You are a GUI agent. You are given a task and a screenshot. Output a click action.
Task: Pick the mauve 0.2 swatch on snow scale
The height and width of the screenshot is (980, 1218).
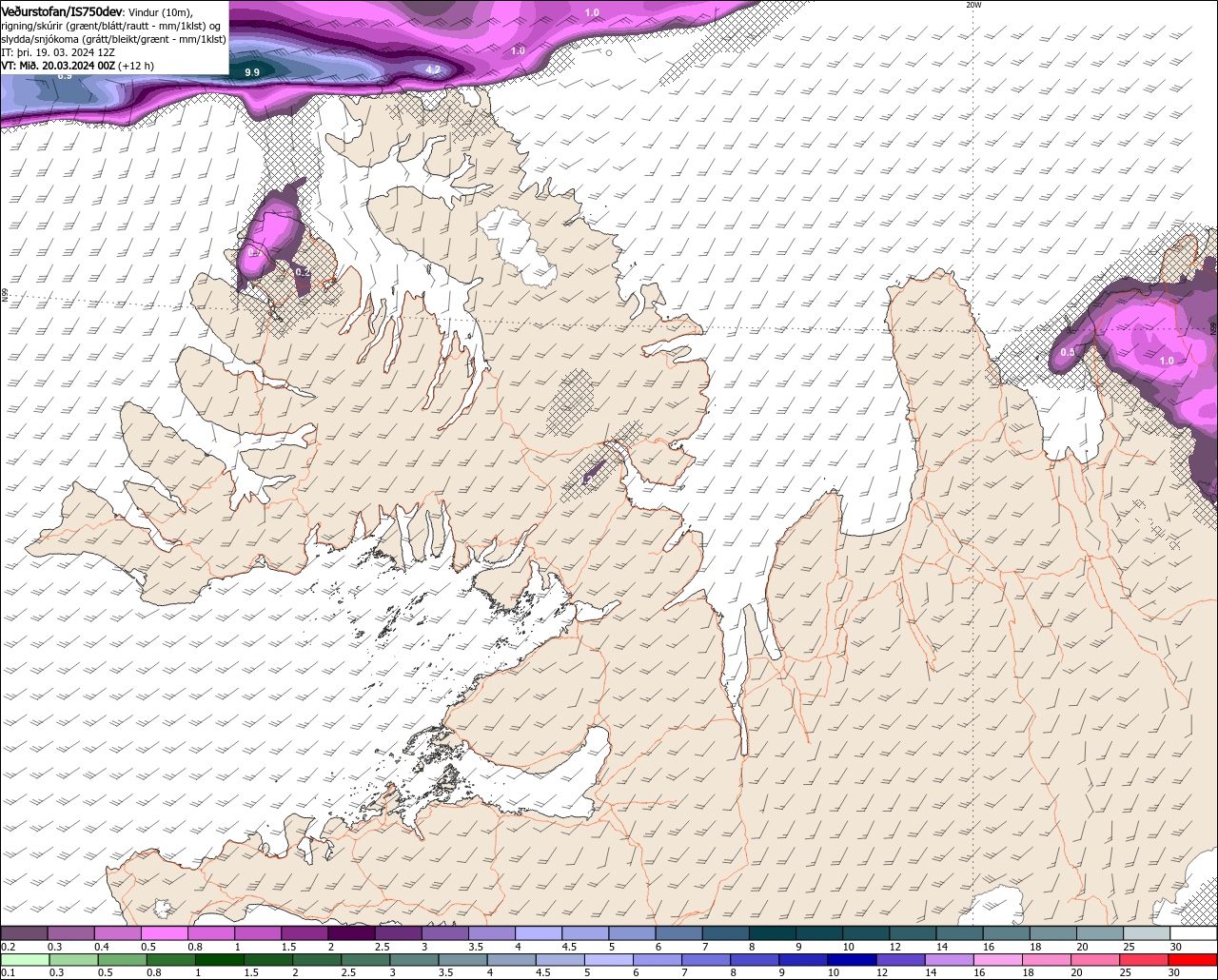click(24, 933)
